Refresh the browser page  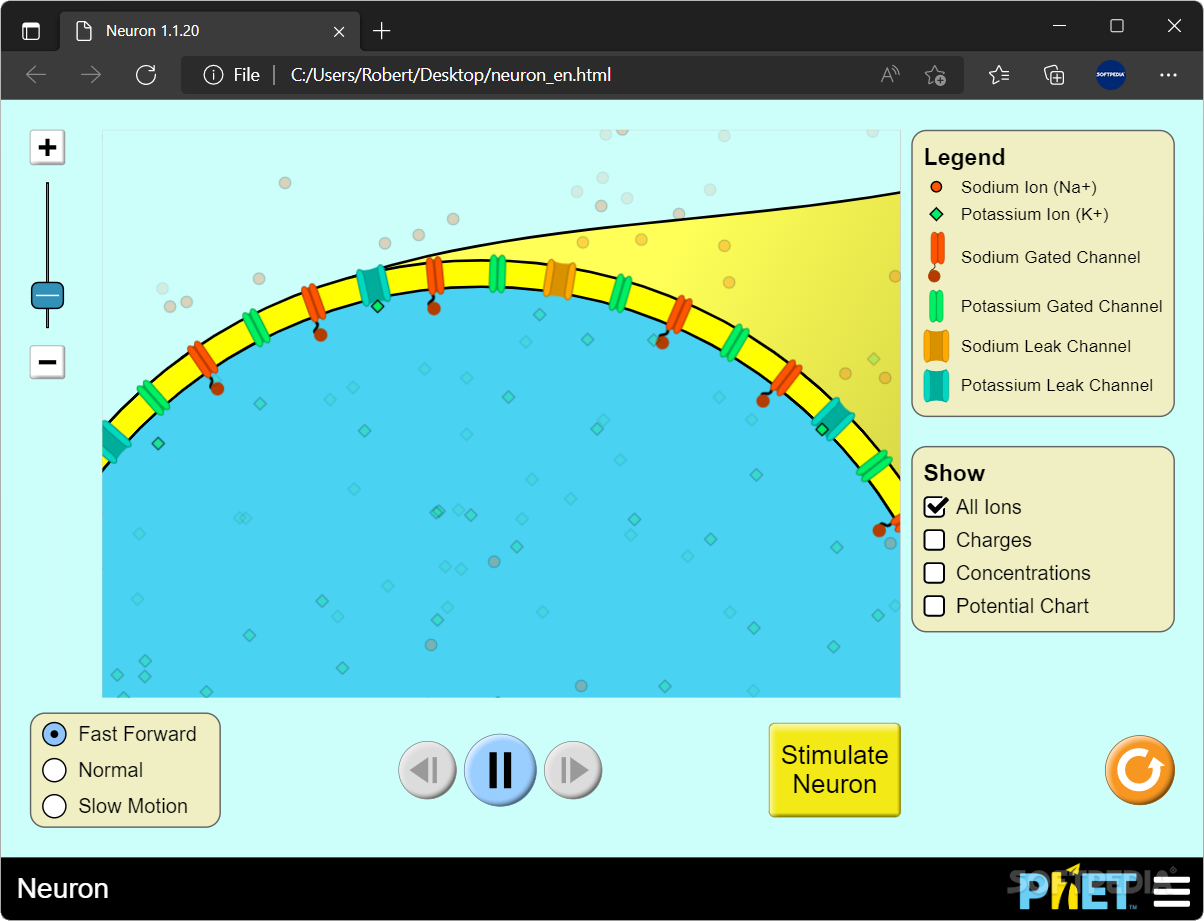point(146,75)
